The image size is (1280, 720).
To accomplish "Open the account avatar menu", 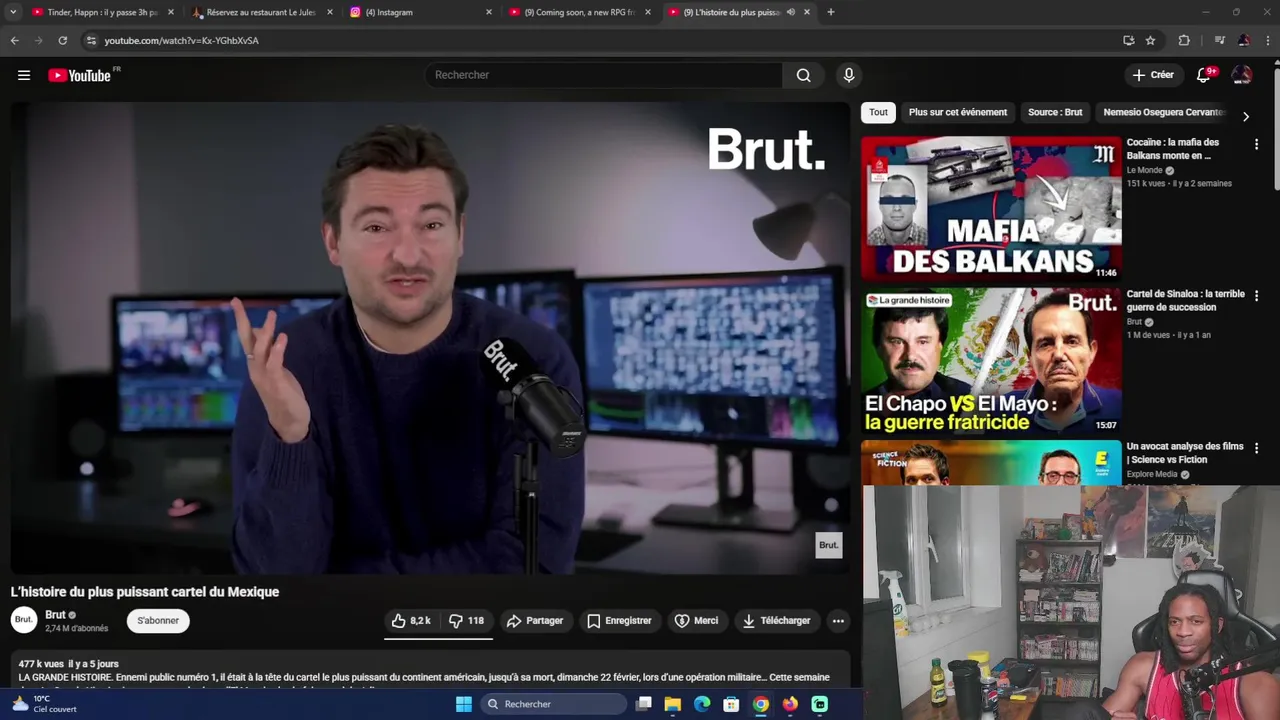I will (x=1241, y=75).
